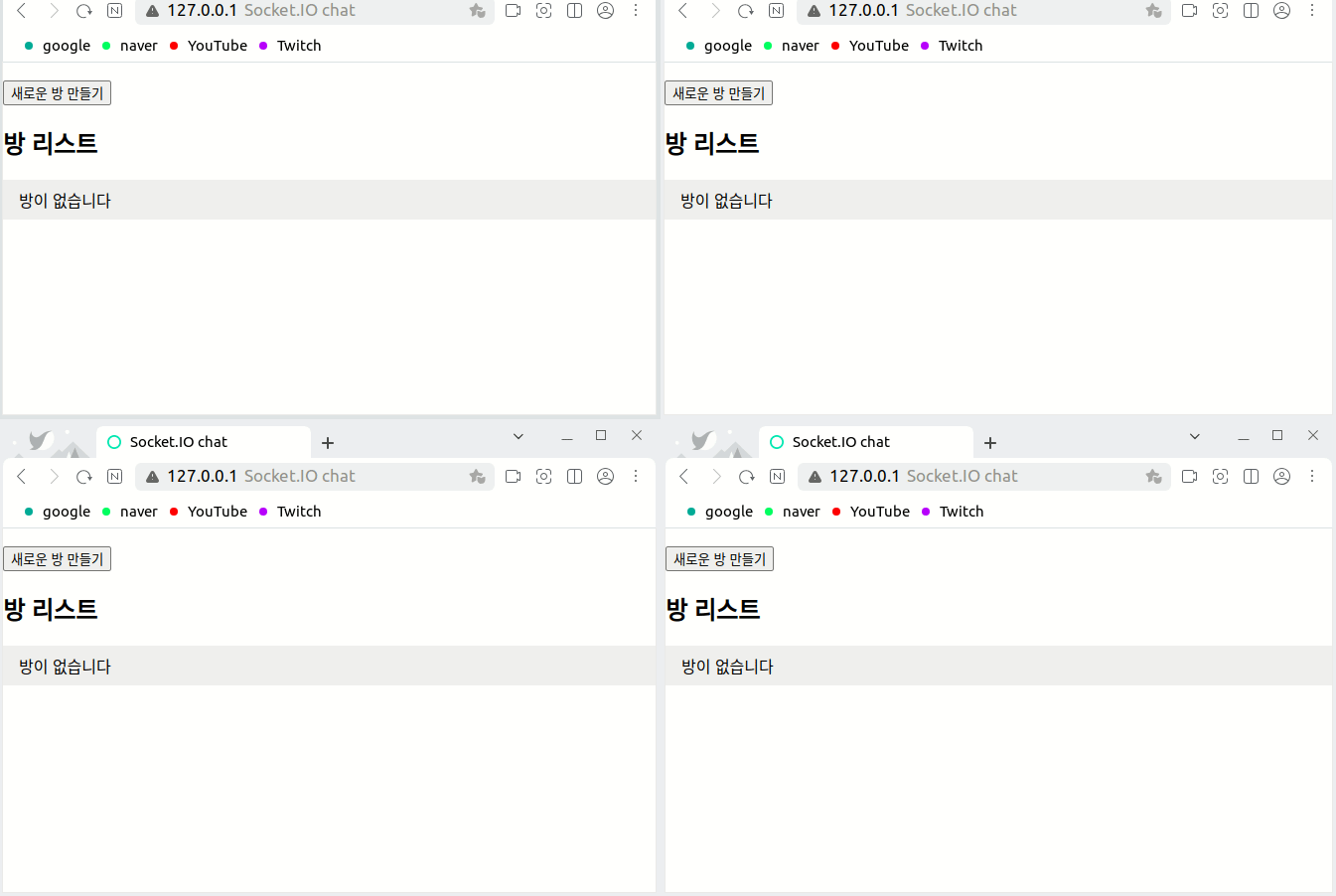Open three-dot menu in bottom-left window

tap(636, 477)
